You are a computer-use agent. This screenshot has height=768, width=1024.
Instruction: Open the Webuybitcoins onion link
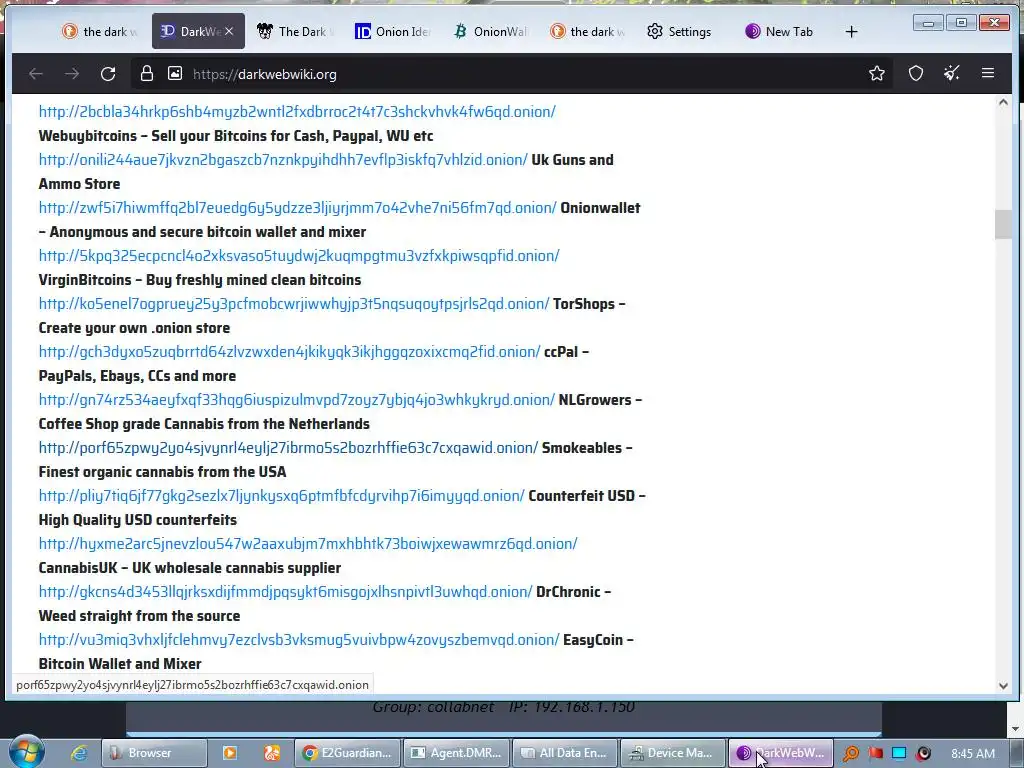point(297,112)
